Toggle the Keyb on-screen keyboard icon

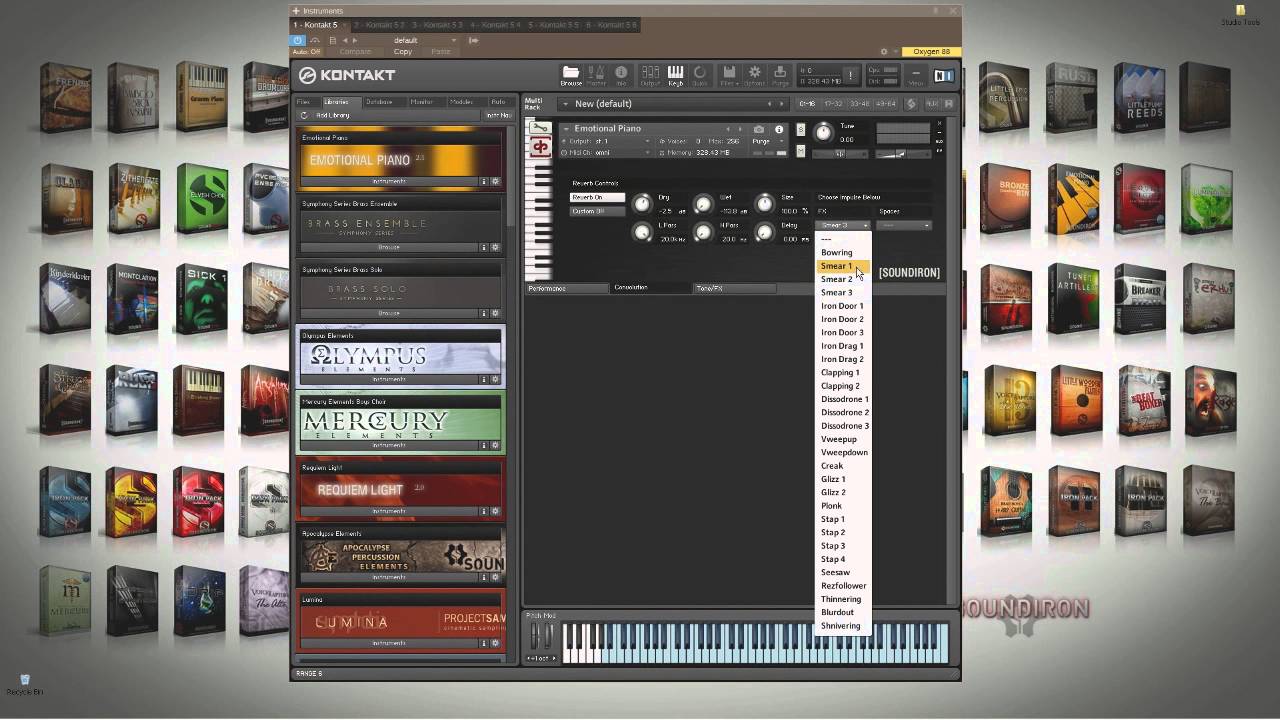click(675, 74)
